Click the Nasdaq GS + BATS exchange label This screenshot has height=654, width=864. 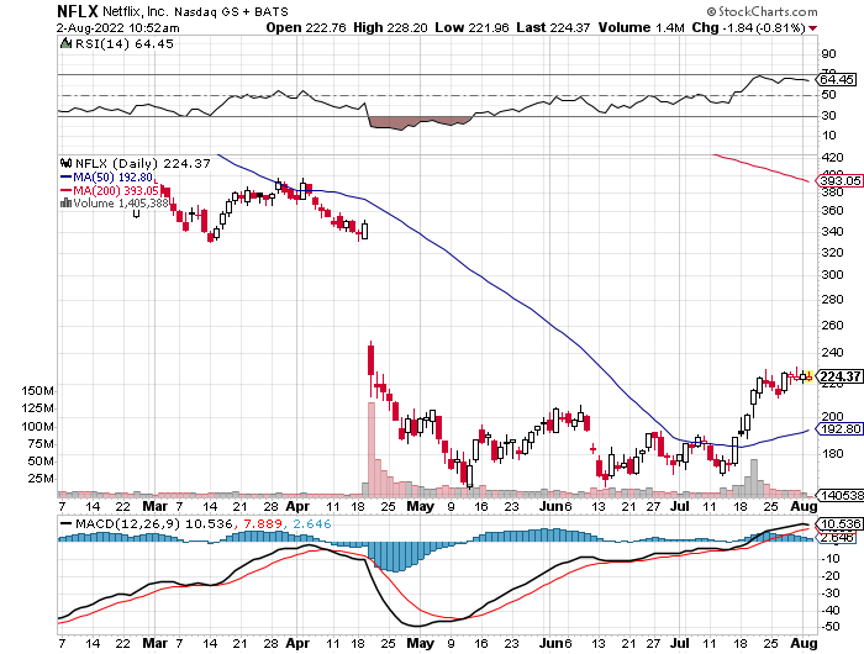231,12
